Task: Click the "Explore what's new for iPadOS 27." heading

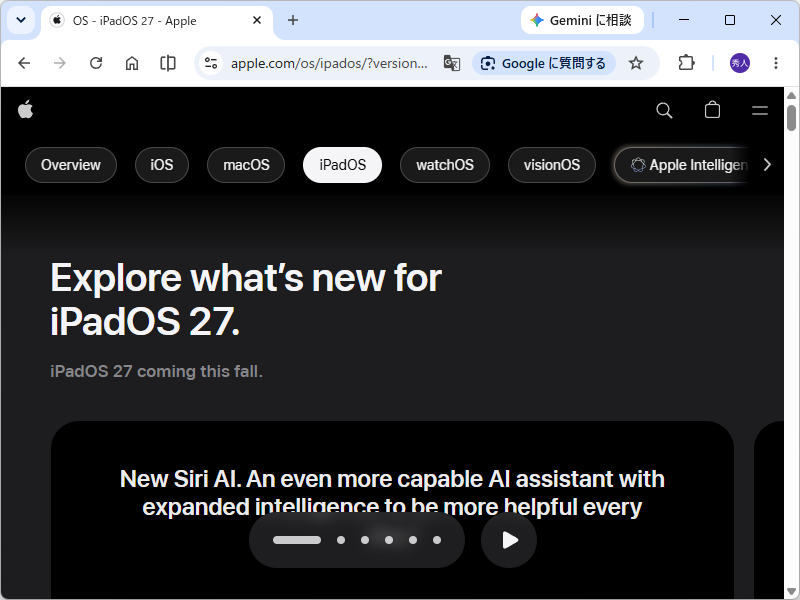Action: pos(246,299)
